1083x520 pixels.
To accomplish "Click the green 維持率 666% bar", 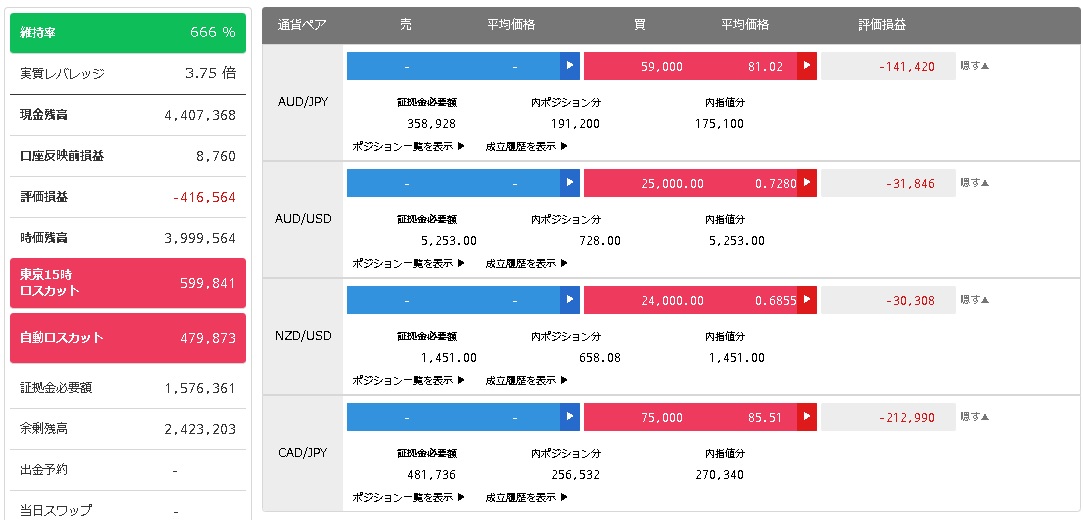I will click(x=128, y=32).
